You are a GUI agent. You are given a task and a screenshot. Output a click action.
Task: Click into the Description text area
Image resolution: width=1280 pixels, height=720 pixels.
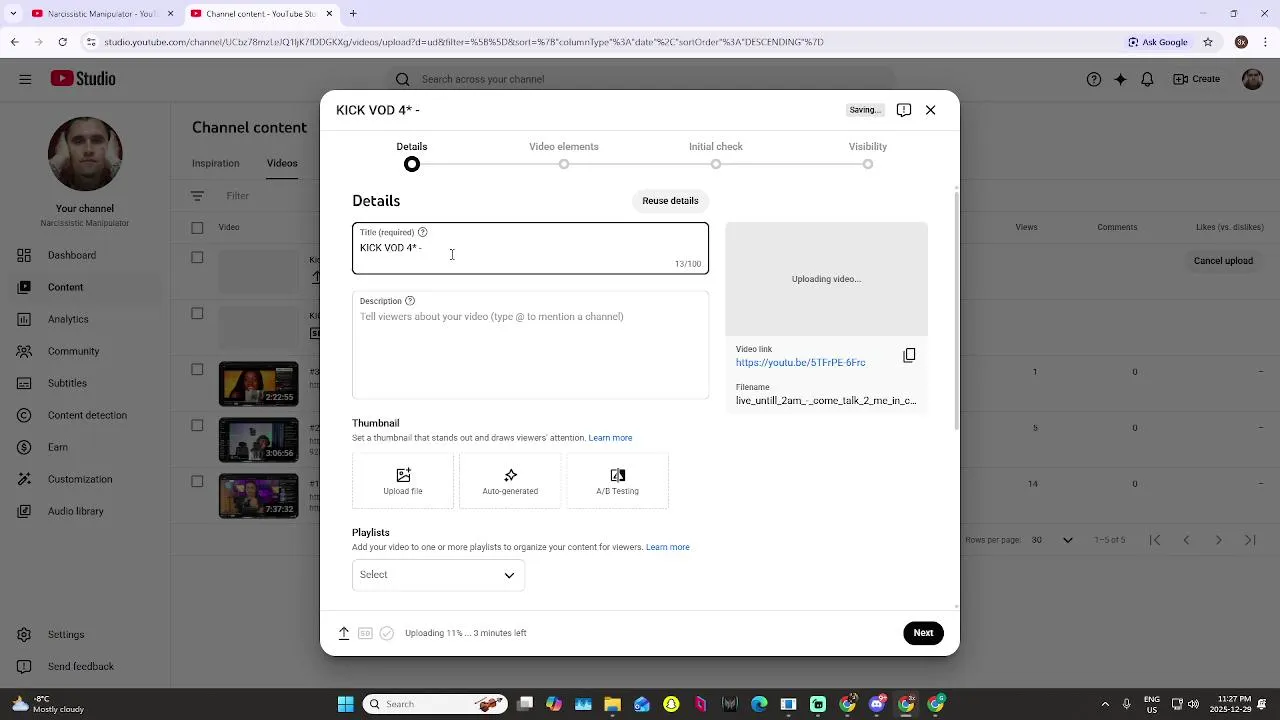[x=530, y=345]
